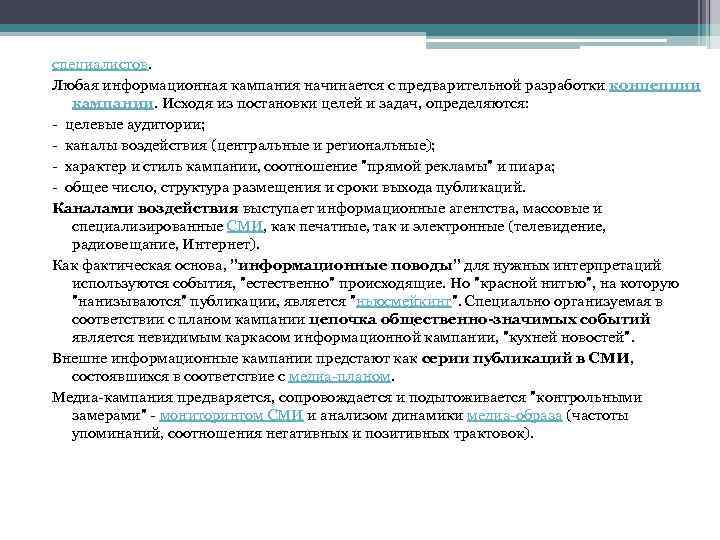Click the bold text «информационные поводы»
Viewport: 720px width, 540px height.
tap(345, 265)
